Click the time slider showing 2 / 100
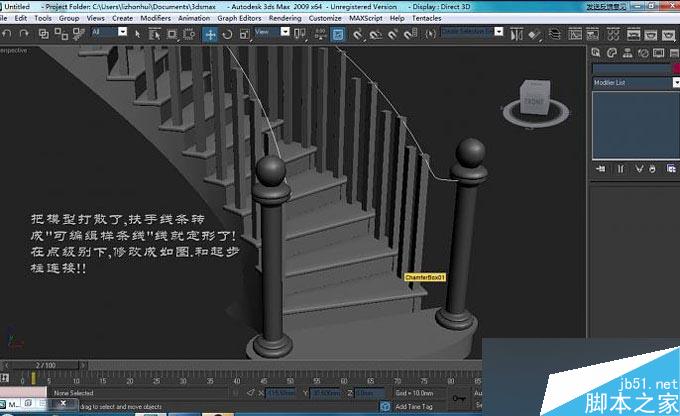The image size is (680, 416). click(45, 365)
